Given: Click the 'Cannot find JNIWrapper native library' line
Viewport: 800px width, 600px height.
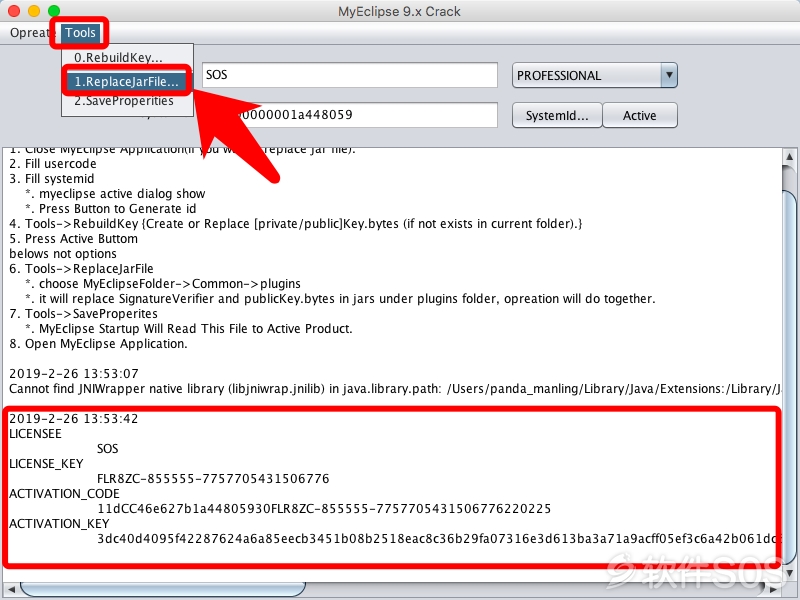Looking at the screenshot, I should point(395,389).
